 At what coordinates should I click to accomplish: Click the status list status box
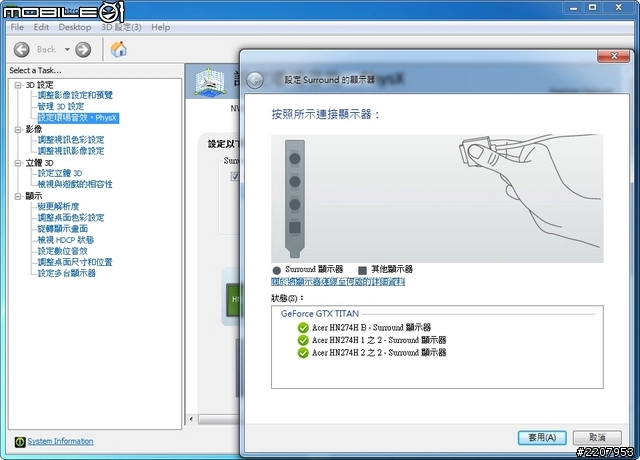click(x=437, y=347)
